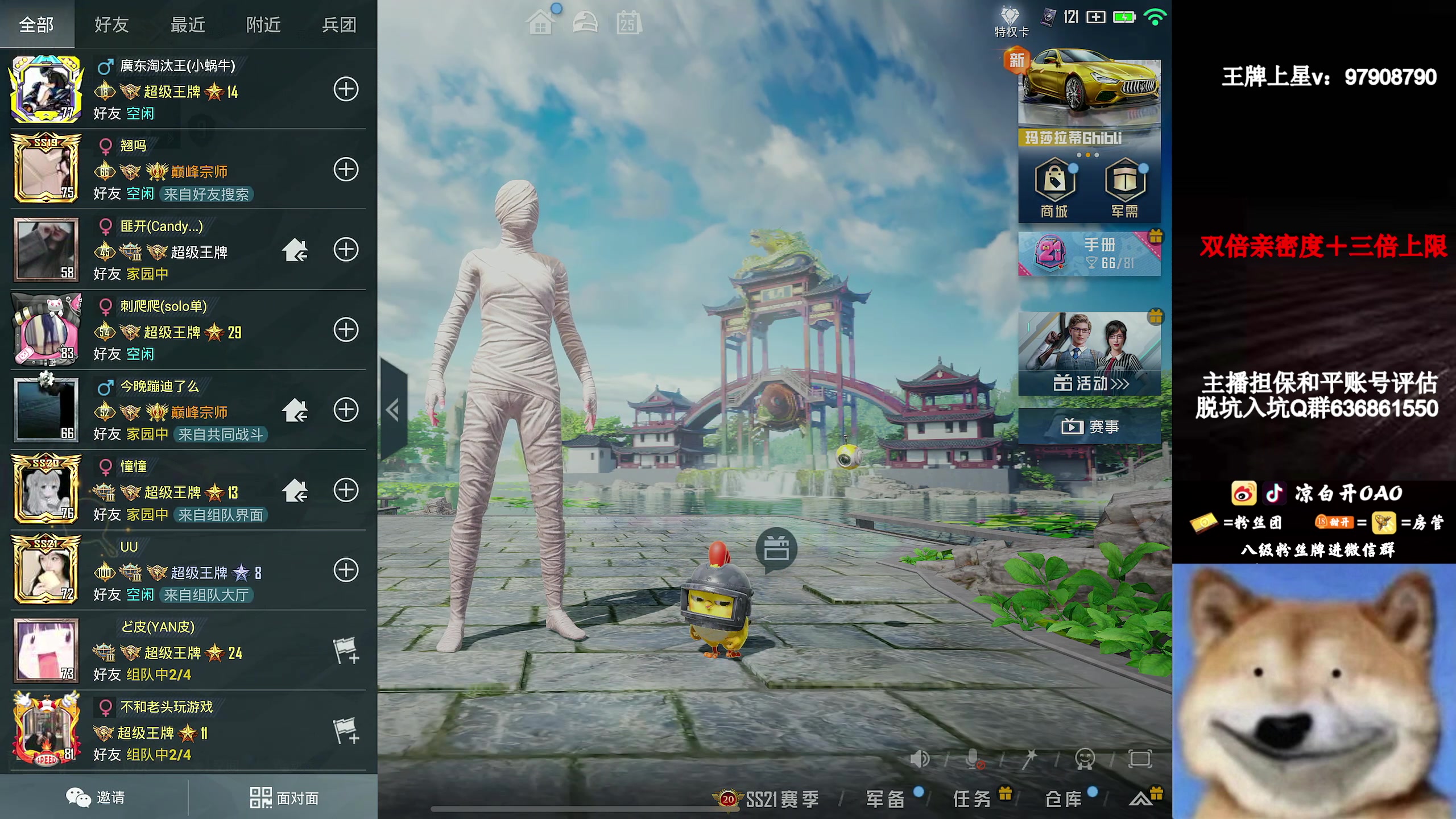Click the 邀请 WeChat invite button
This screenshot has height=819, width=1456.
pos(95,797)
